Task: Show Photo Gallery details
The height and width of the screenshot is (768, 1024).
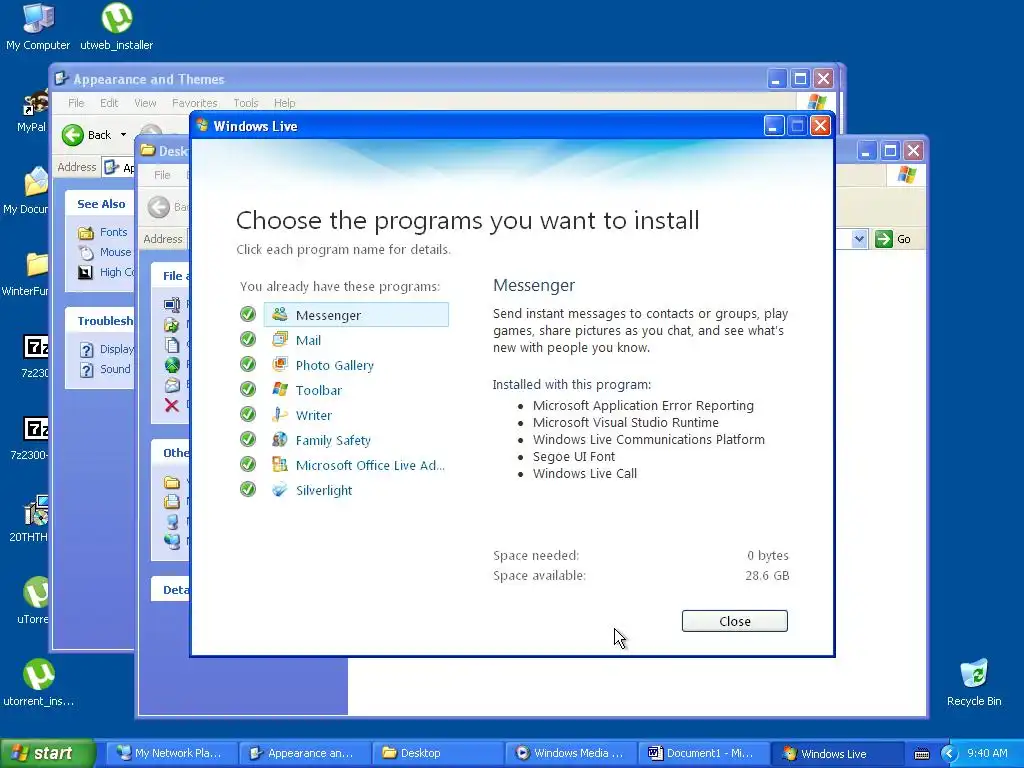Action: (x=334, y=365)
